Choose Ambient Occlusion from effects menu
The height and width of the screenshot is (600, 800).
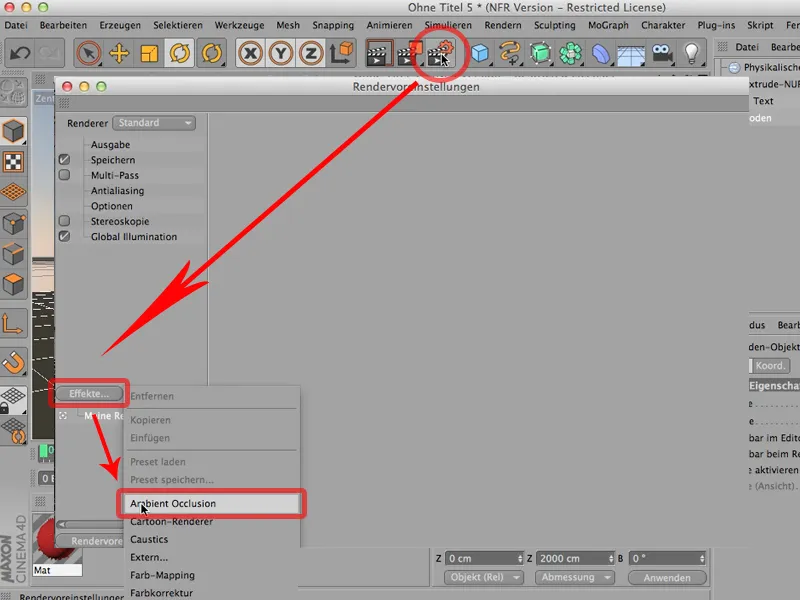pos(211,504)
